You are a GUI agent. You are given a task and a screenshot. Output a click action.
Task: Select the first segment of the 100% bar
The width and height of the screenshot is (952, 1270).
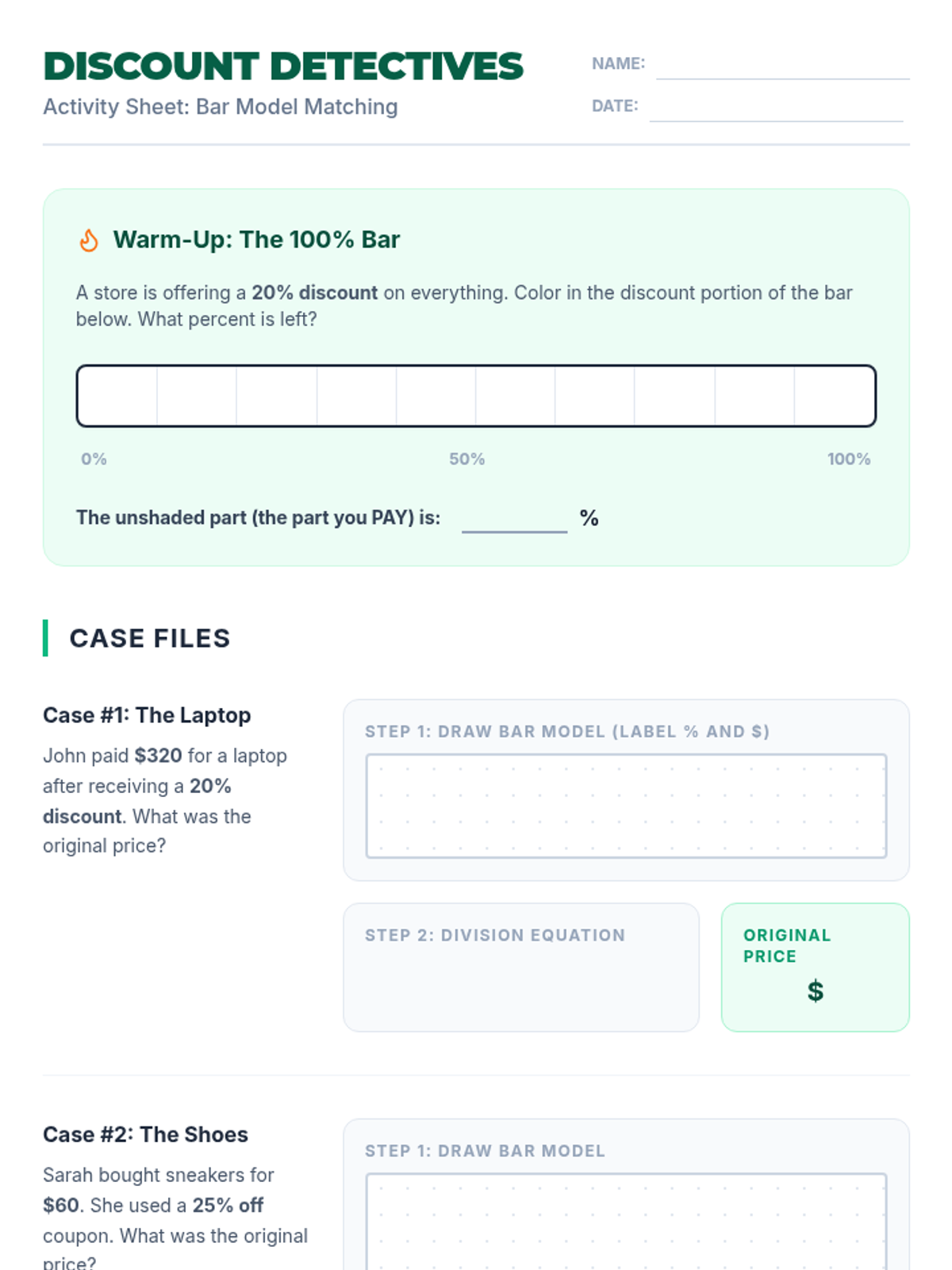117,396
